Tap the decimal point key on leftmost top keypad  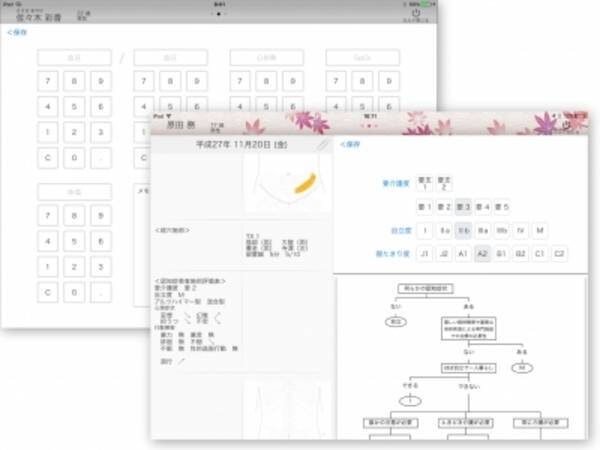[101, 158]
